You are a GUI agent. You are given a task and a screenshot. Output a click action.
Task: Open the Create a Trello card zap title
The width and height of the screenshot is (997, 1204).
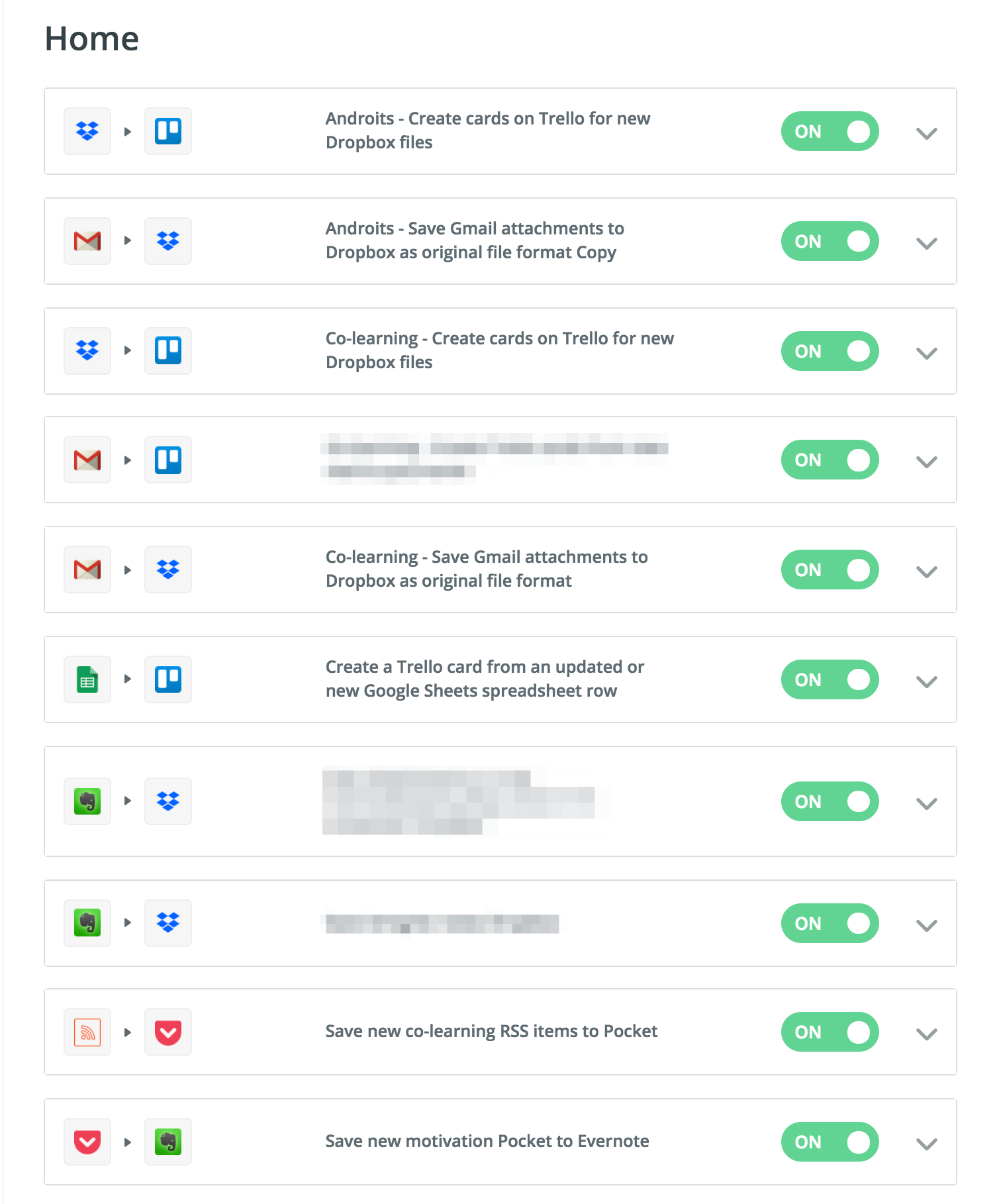coord(485,679)
